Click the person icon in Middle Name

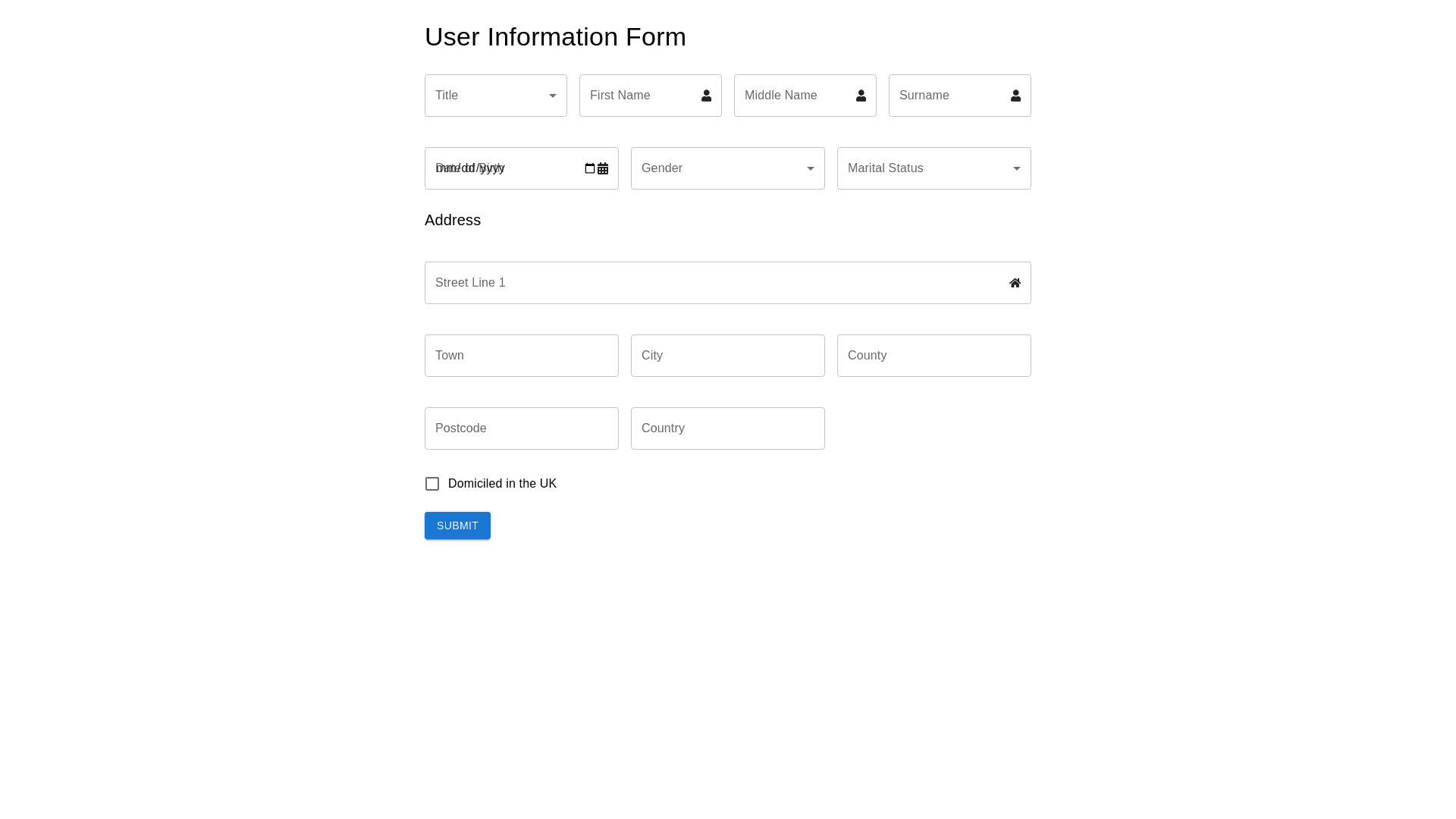(861, 96)
